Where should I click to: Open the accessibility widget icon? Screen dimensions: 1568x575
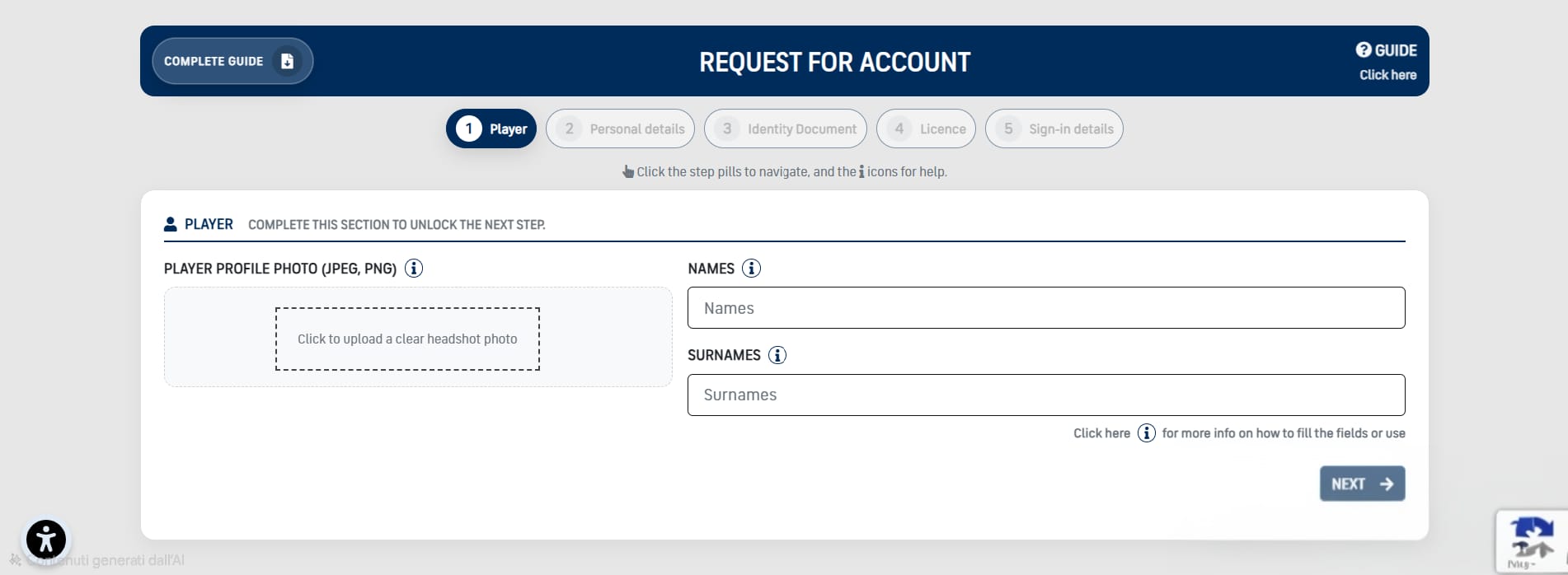[46, 540]
